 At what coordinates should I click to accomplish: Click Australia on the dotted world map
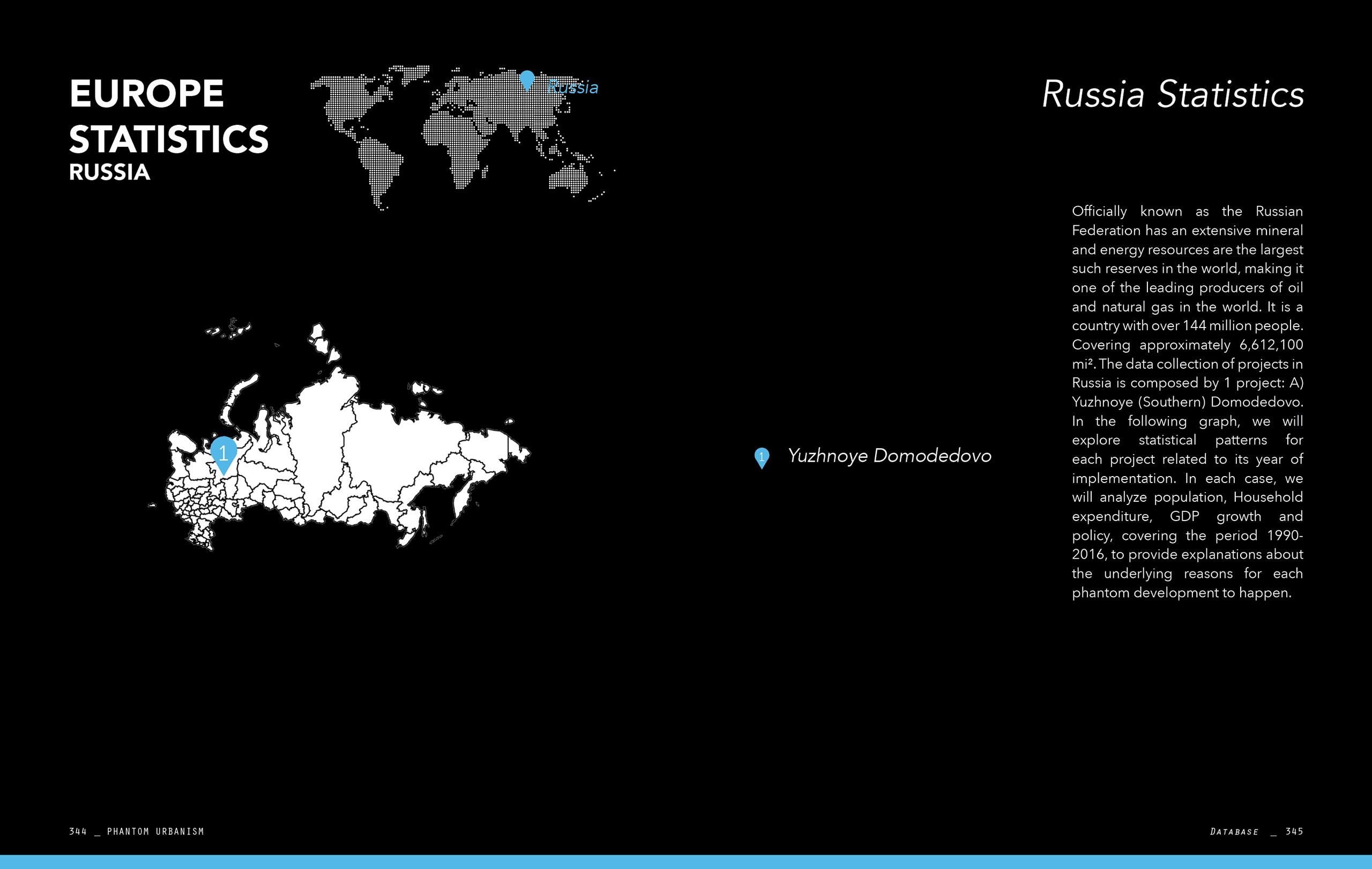point(569,178)
